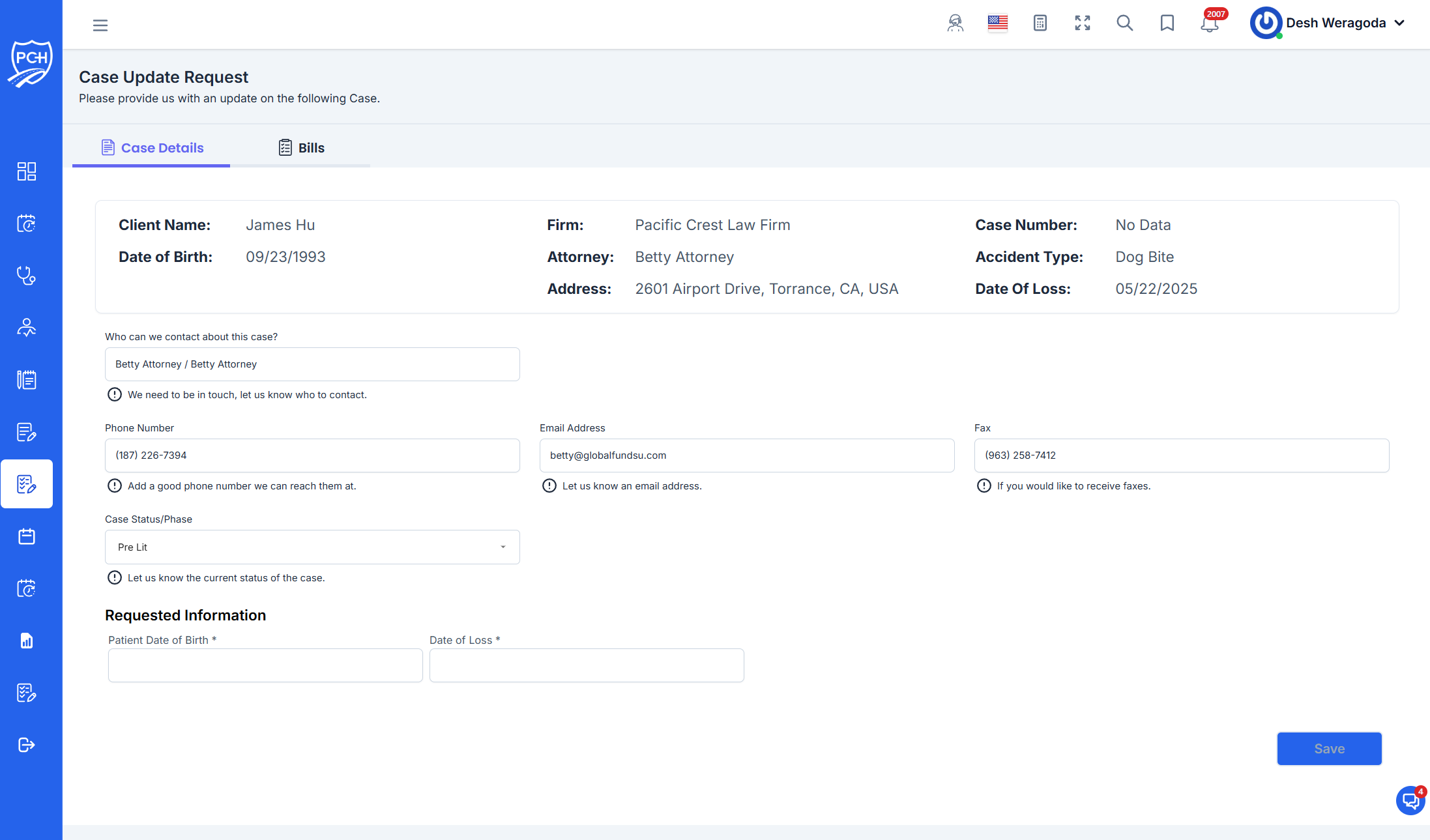Open the bookmarks icon in the top bar
Image resolution: width=1430 pixels, height=840 pixels.
1167,23
